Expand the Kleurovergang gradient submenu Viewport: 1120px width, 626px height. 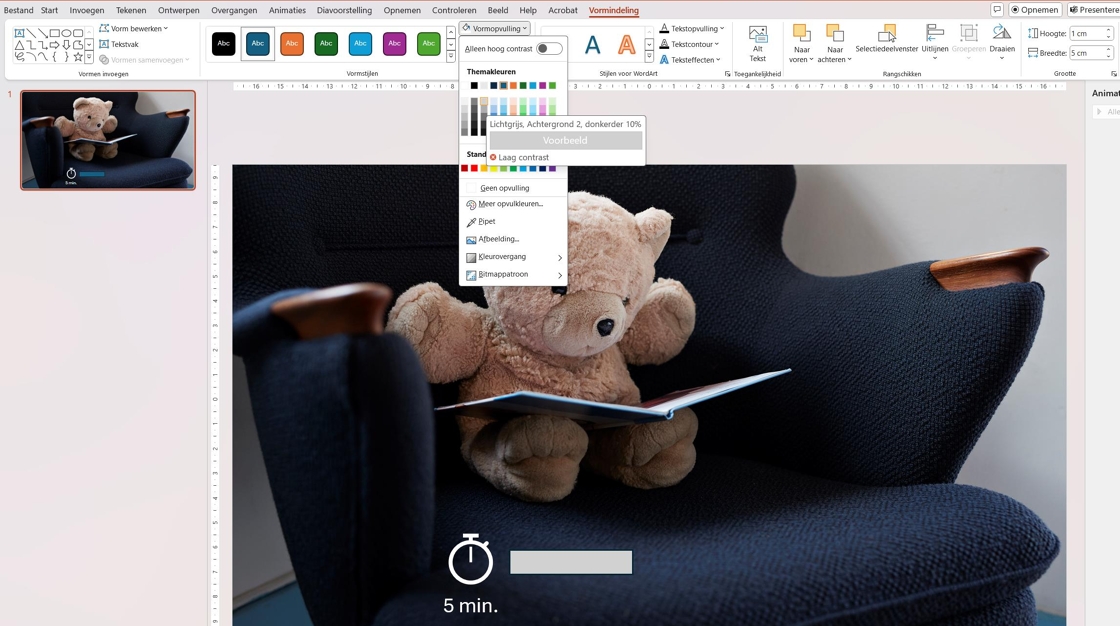coord(513,257)
